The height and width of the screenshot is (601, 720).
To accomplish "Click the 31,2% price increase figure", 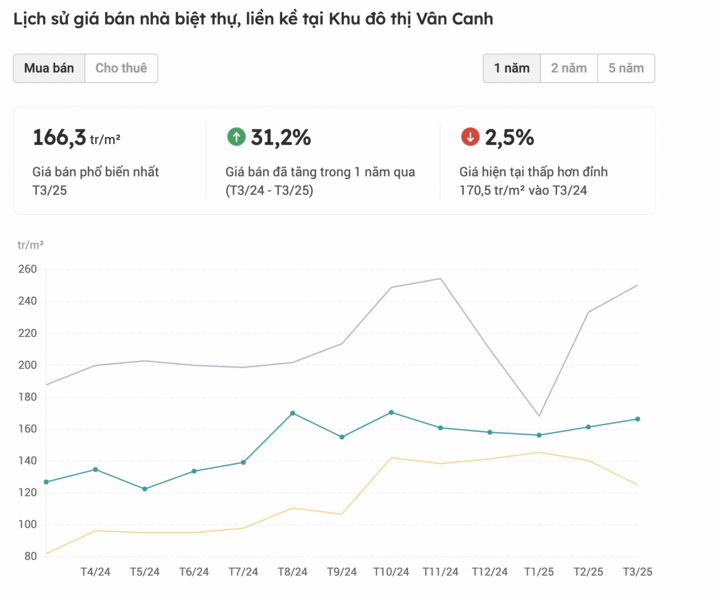I will tap(281, 137).
